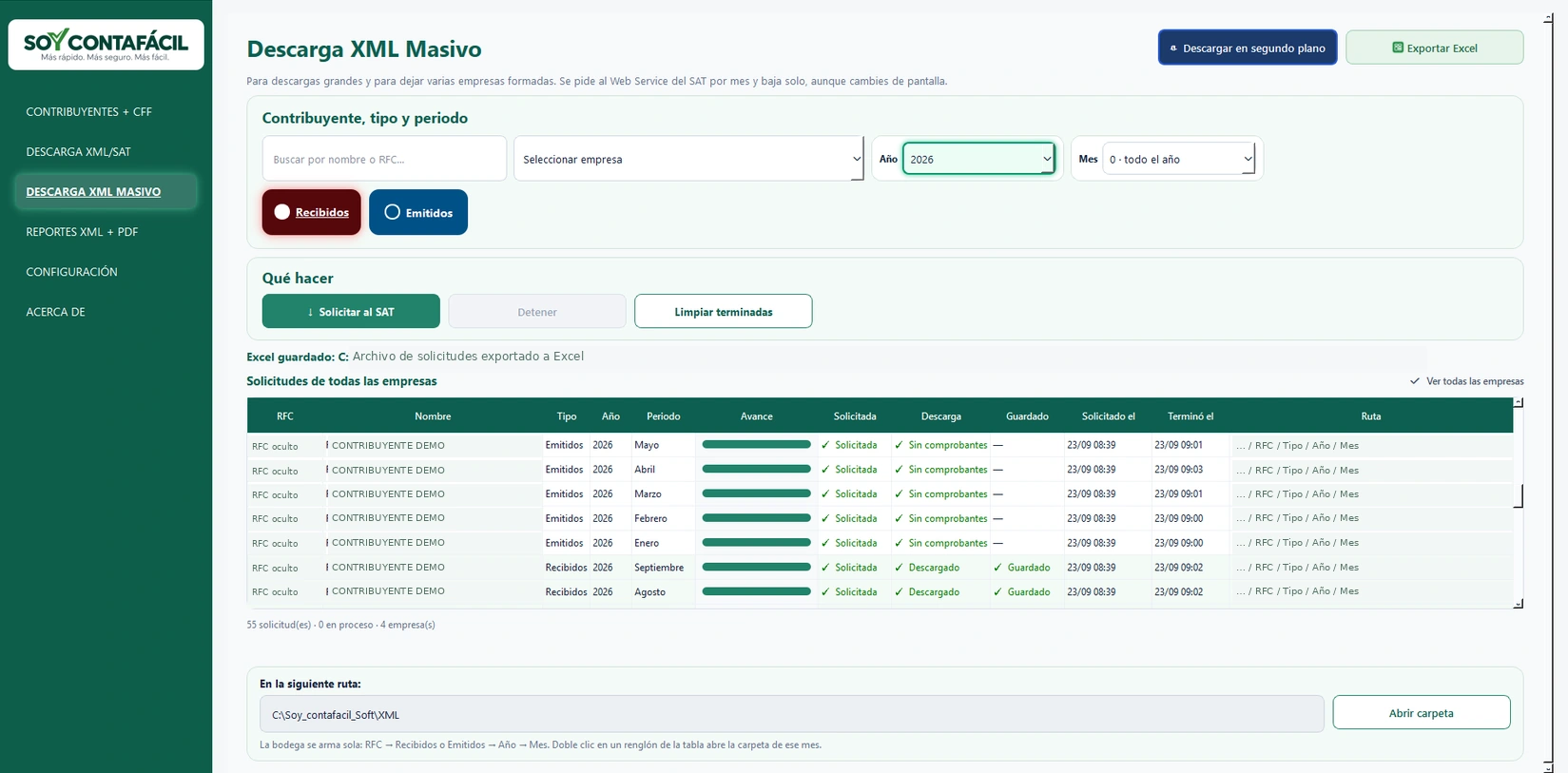Viewport: 1568px width, 773px height.
Task: Focus the Buscar por nombre o RFC field
Action: (x=384, y=159)
